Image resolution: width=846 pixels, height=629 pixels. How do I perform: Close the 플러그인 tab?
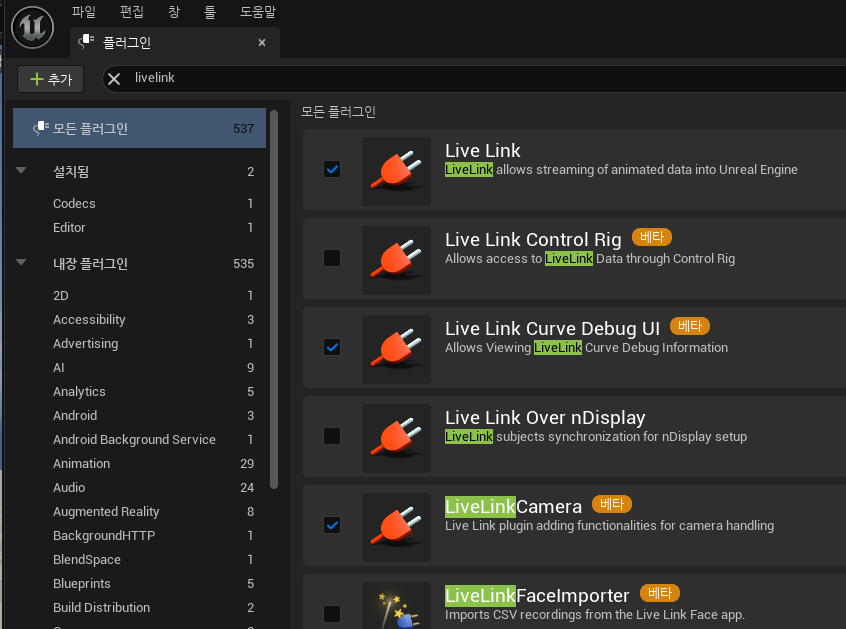(x=262, y=43)
